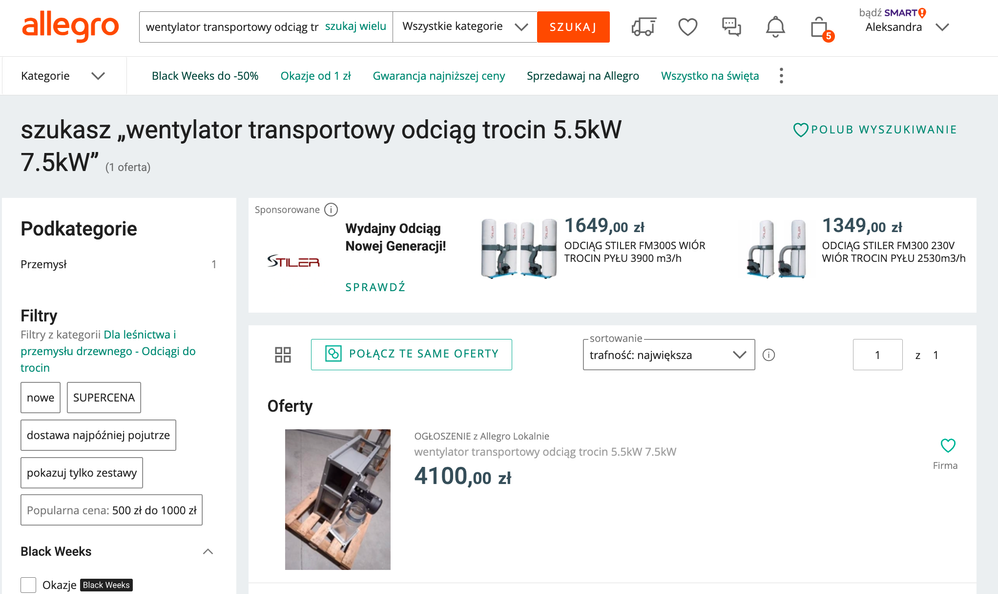Click the orange SZUKAJ search button
This screenshot has width=998, height=594.
click(573, 27)
